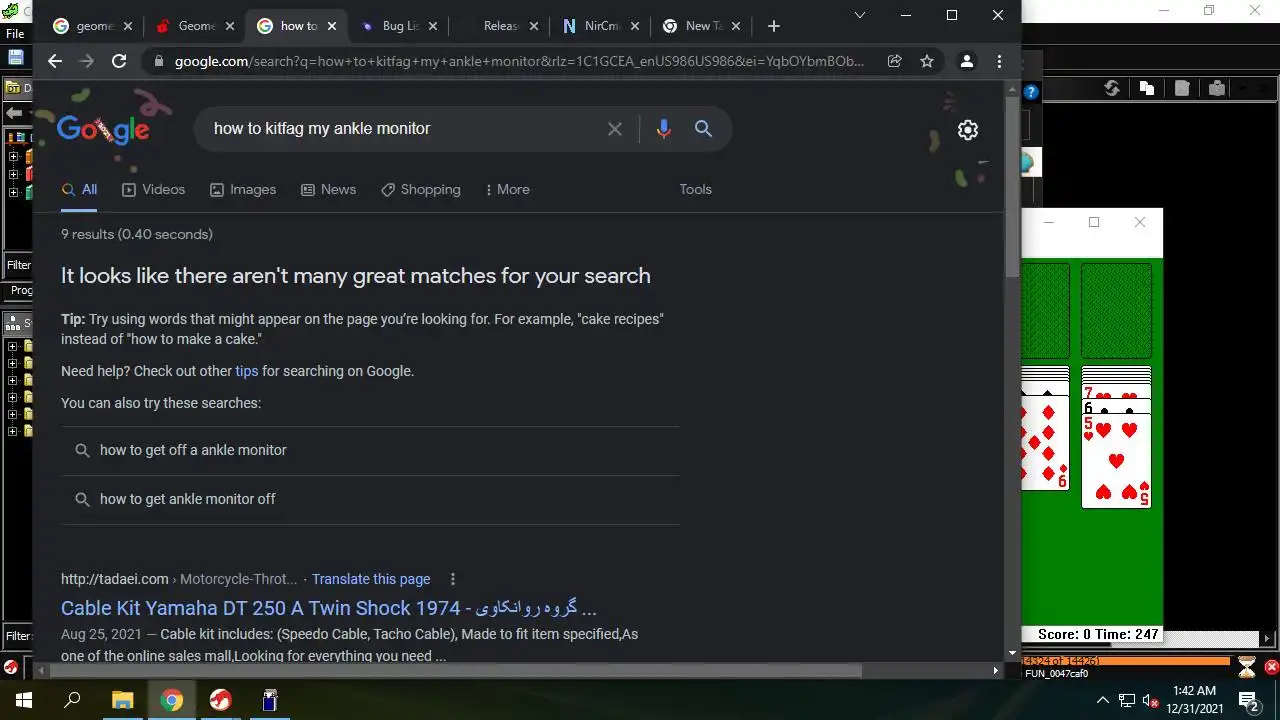Viewport: 1280px width, 720px height.
Task: Select the Images search filter
Action: point(243,189)
